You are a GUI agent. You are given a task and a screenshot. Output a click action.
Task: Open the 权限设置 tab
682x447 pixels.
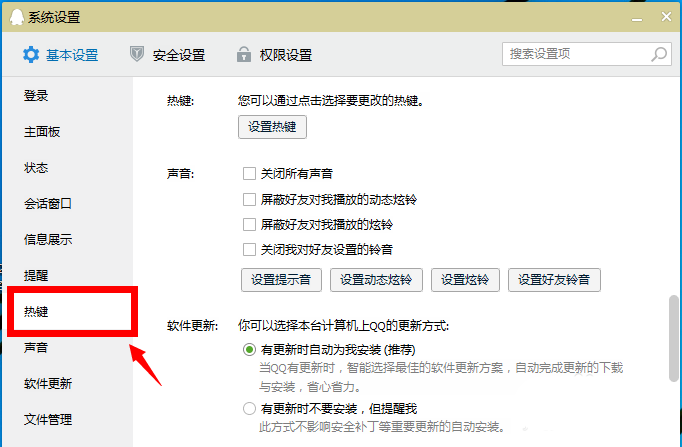(274, 55)
